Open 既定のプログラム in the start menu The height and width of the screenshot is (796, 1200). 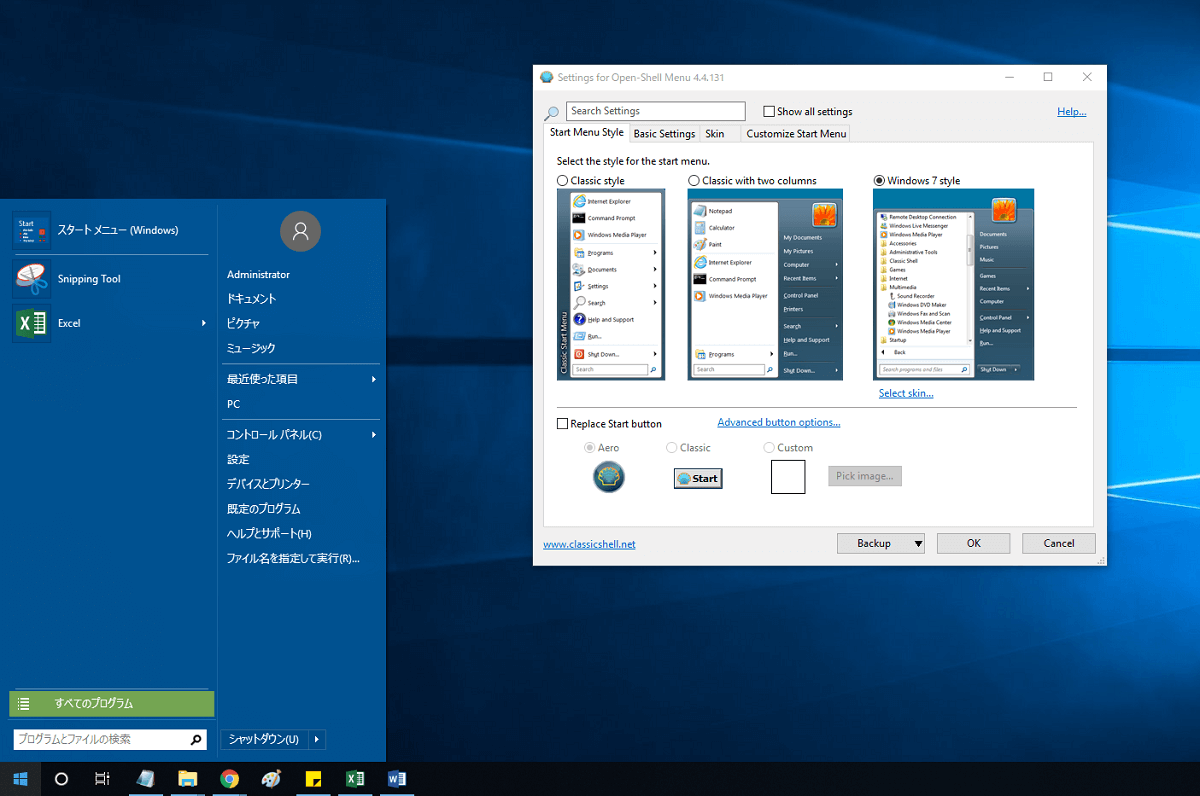pos(264,509)
